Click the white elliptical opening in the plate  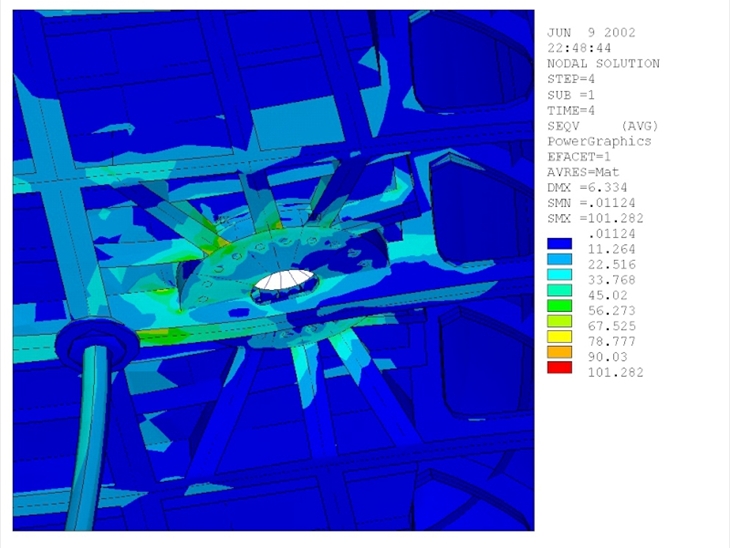[284, 280]
